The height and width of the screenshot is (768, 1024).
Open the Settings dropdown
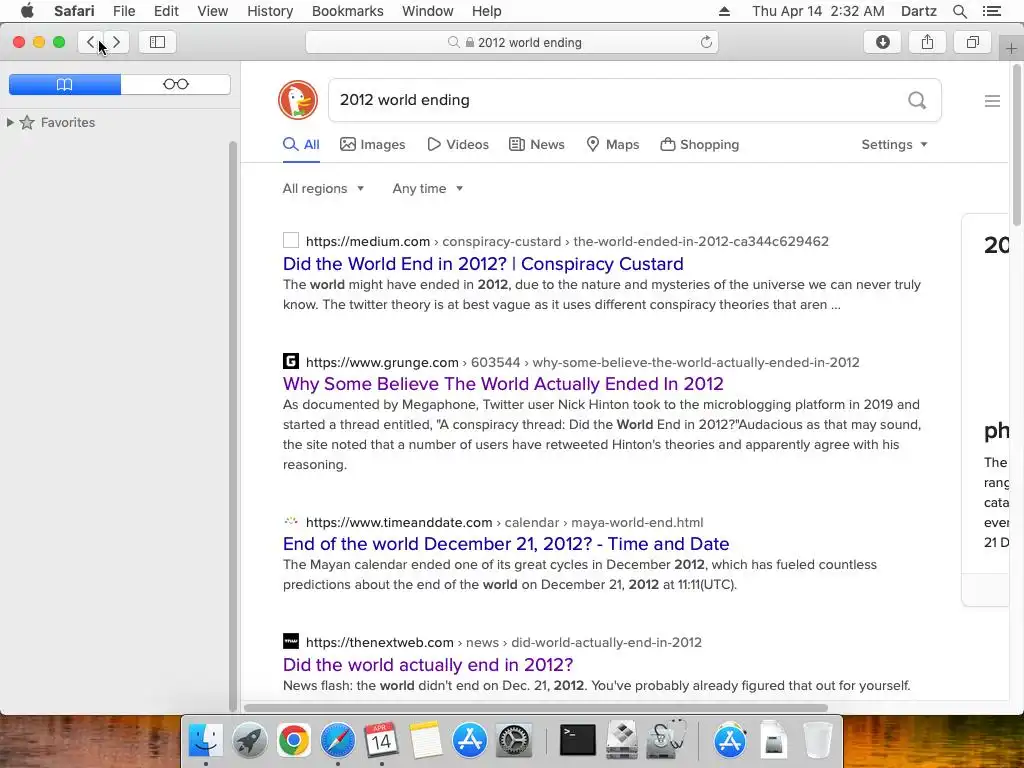click(x=894, y=144)
